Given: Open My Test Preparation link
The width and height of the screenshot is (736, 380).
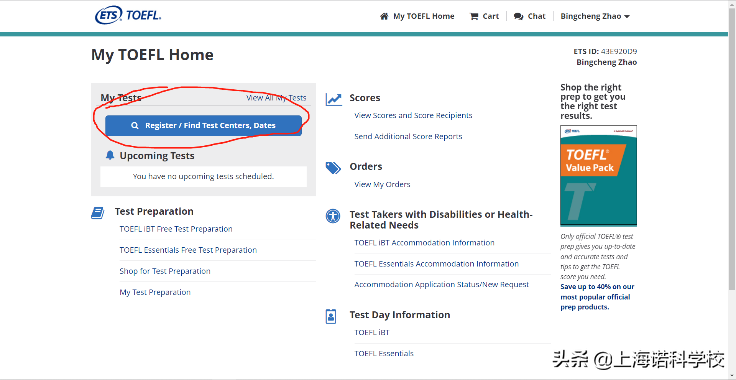Looking at the screenshot, I should [x=155, y=292].
